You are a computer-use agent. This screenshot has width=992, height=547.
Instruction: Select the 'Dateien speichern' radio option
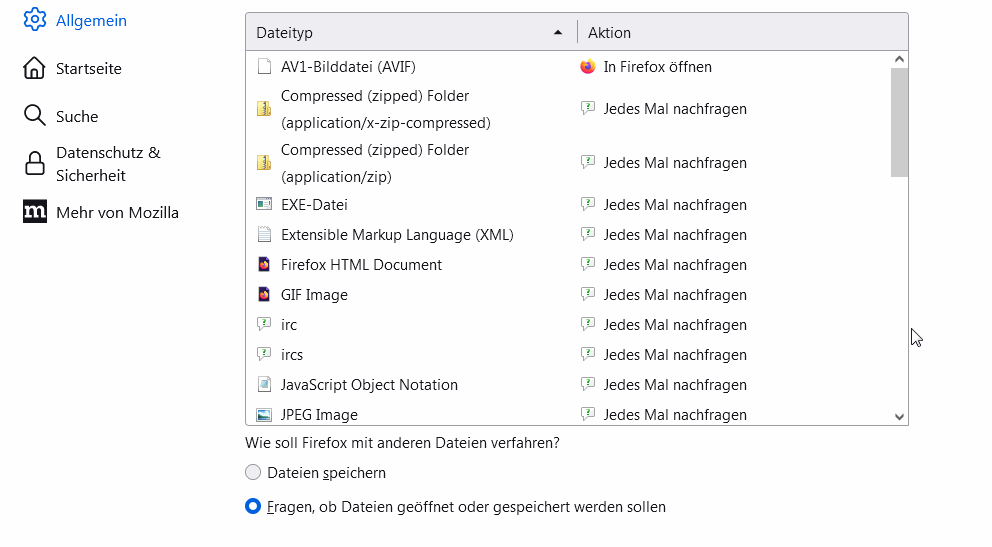pos(253,473)
